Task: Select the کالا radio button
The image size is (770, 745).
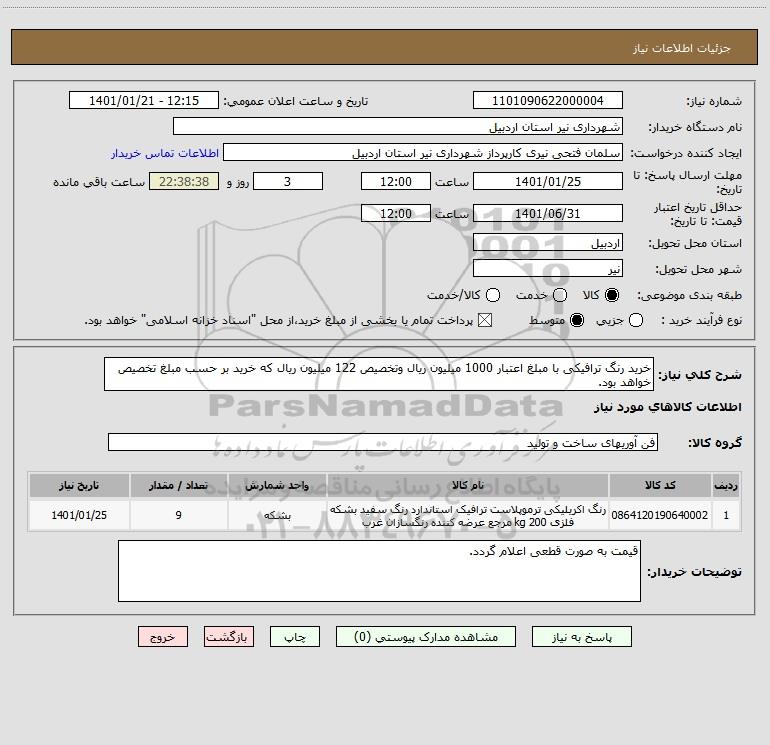Action: 612,295
